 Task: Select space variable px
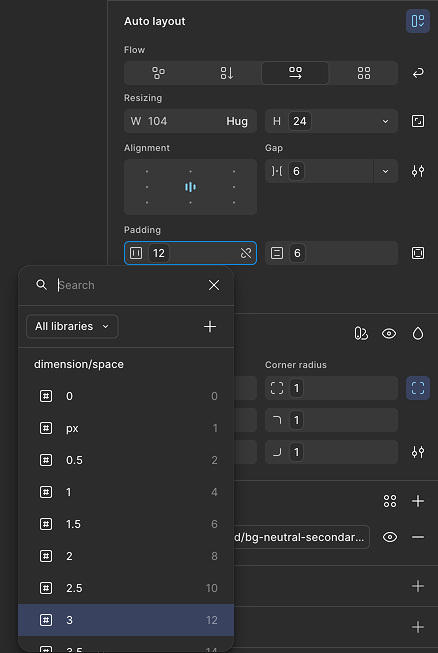(126, 428)
